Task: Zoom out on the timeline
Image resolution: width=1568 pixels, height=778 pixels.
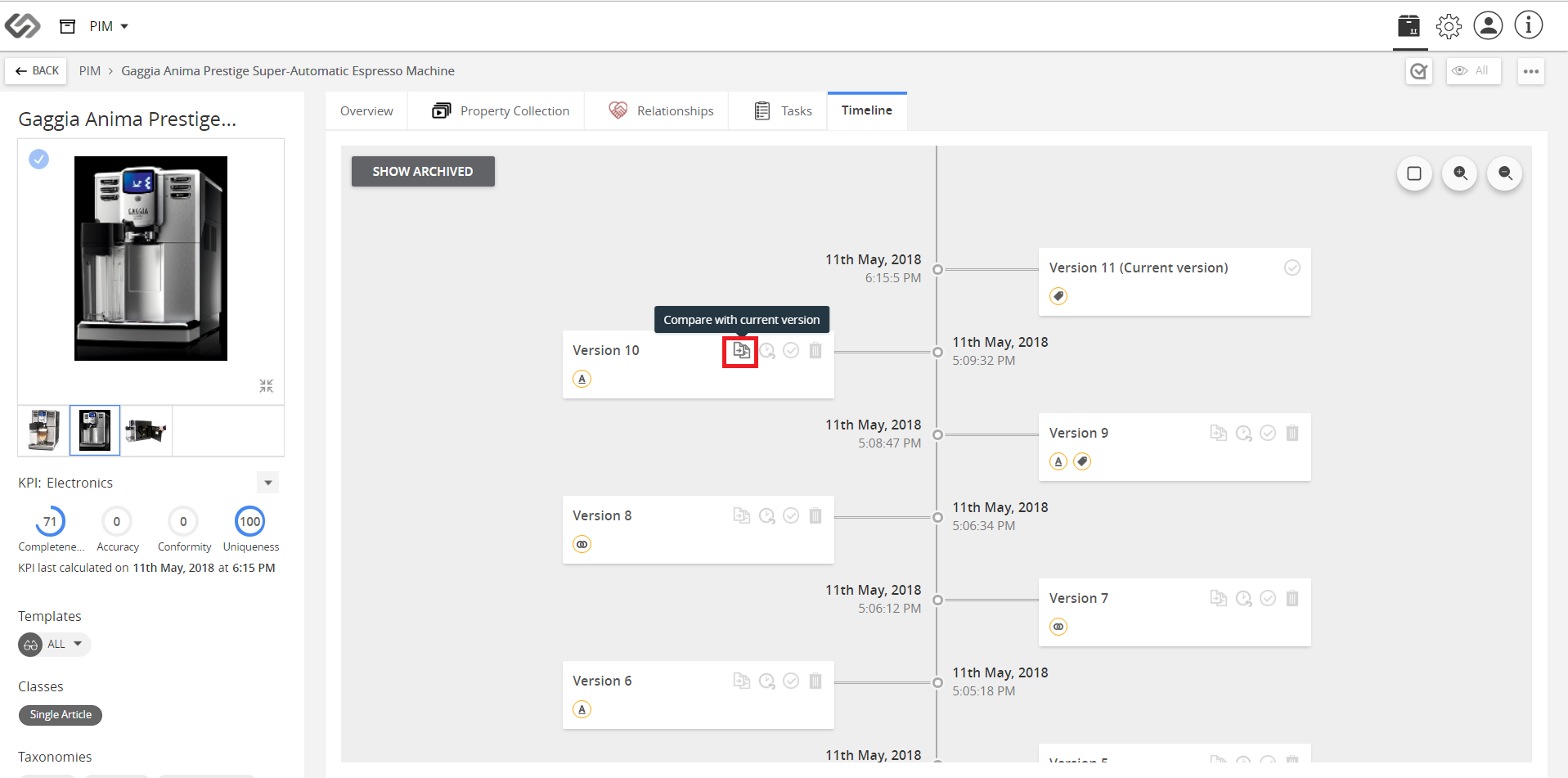Action: [x=1505, y=173]
